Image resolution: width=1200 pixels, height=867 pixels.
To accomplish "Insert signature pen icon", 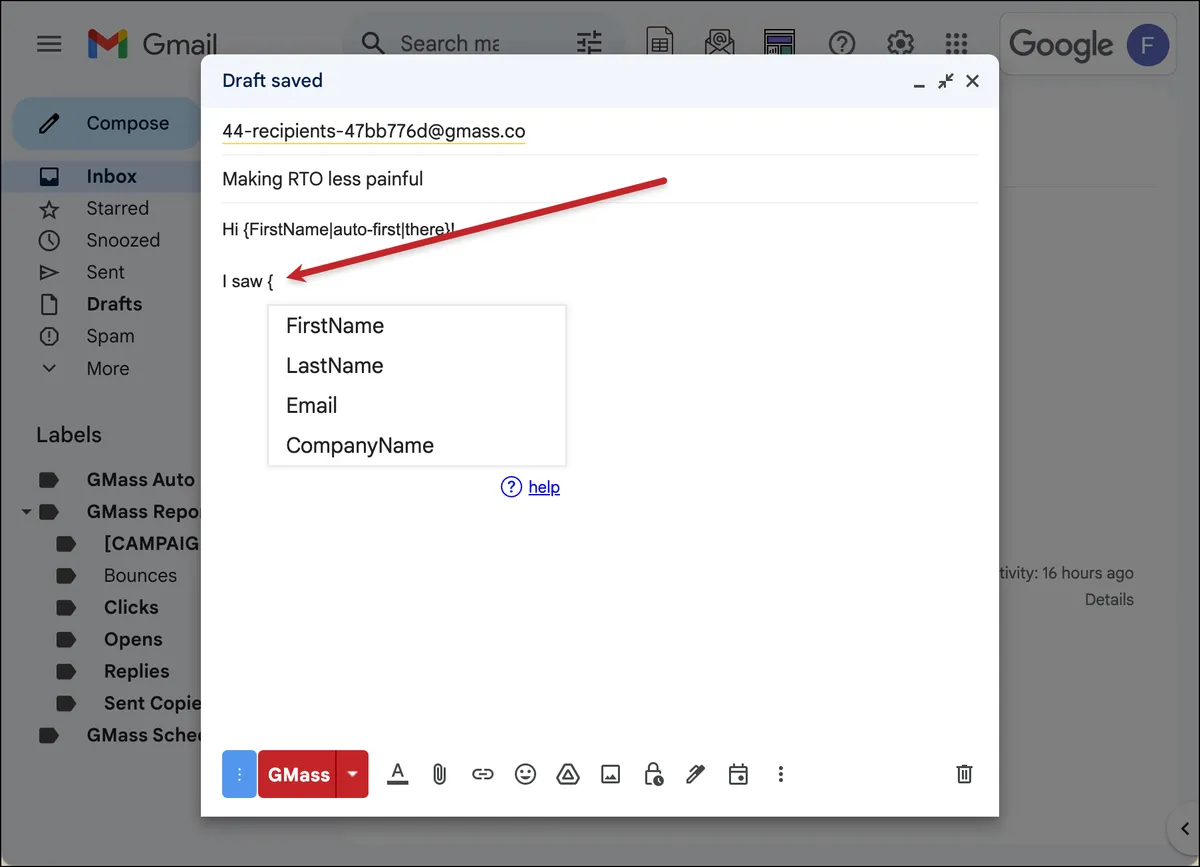I will pyautogui.click(x=696, y=774).
